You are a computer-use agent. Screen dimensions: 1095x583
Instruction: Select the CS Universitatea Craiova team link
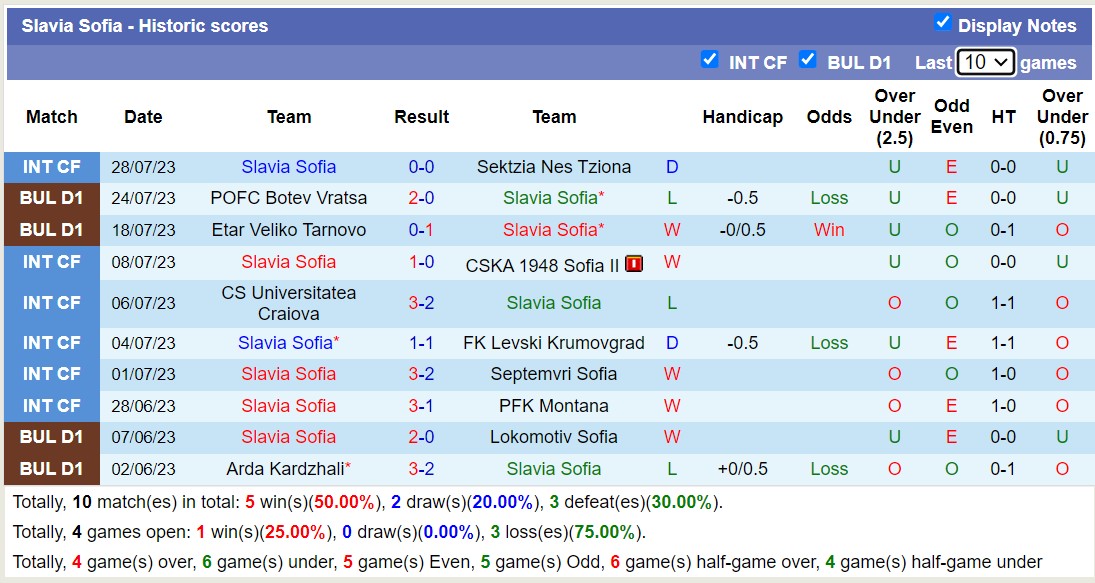click(x=289, y=303)
